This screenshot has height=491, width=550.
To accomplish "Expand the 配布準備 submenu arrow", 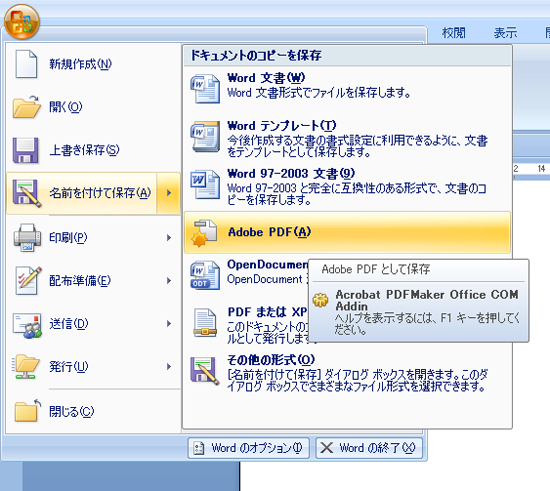I will [169, 281].
